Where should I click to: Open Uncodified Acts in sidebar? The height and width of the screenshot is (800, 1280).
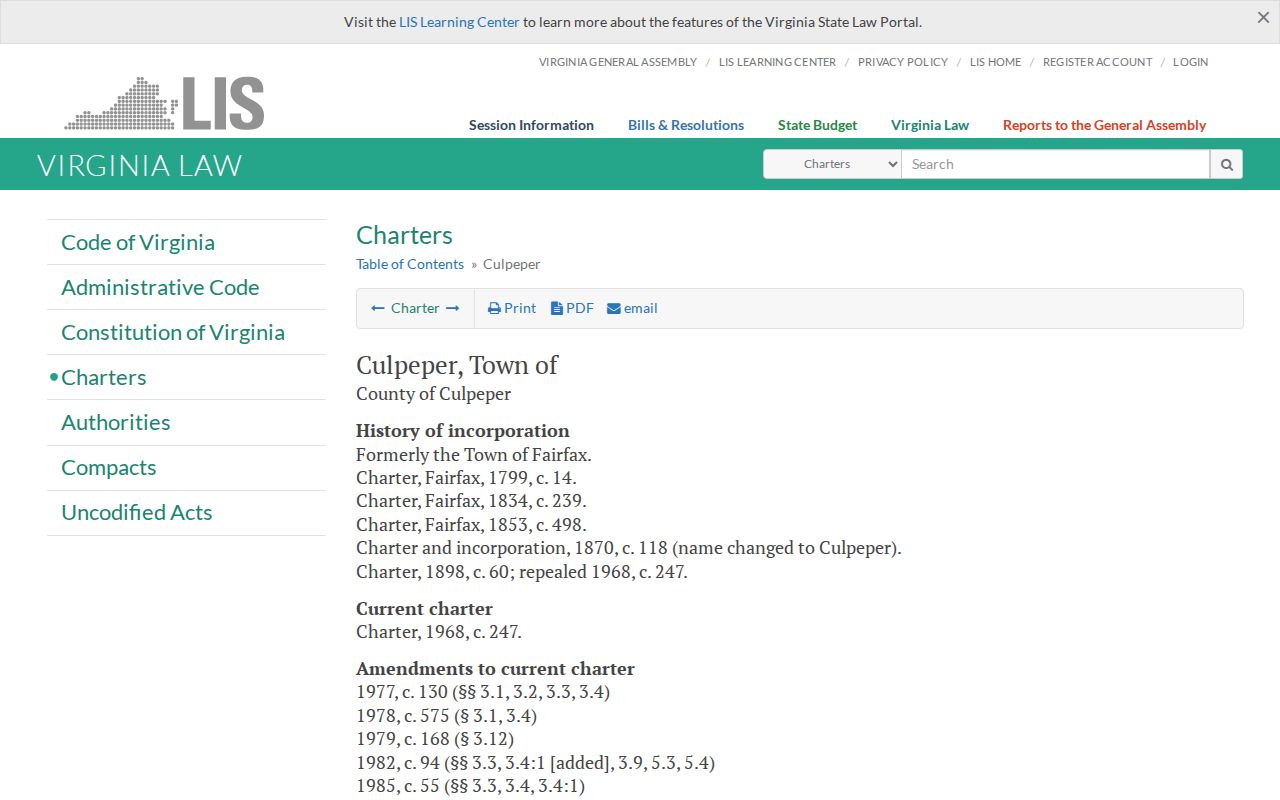pos(137,512)
